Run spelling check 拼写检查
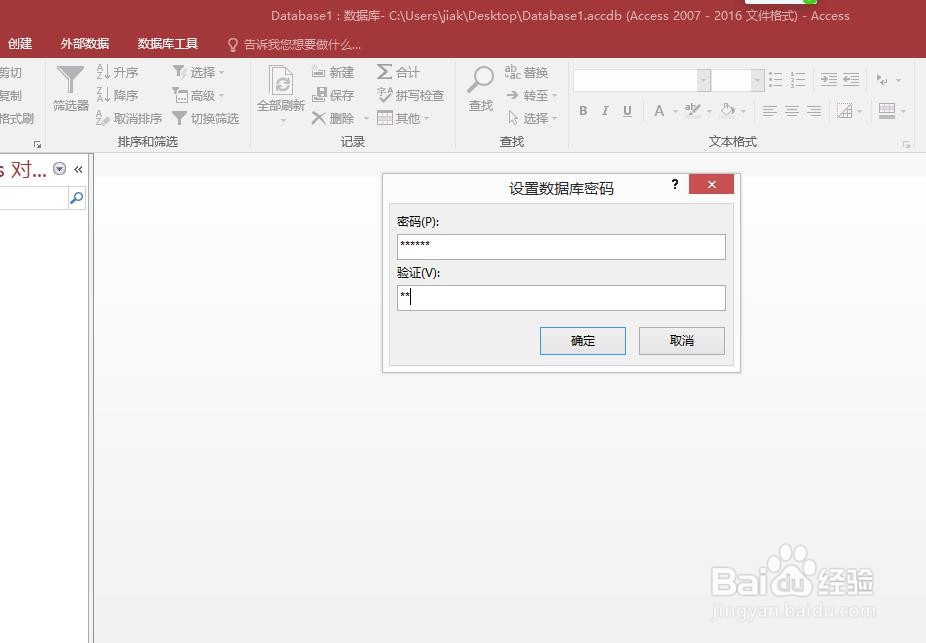The width and height of the screenshot is (926, 643). click(x=410, y=95)
